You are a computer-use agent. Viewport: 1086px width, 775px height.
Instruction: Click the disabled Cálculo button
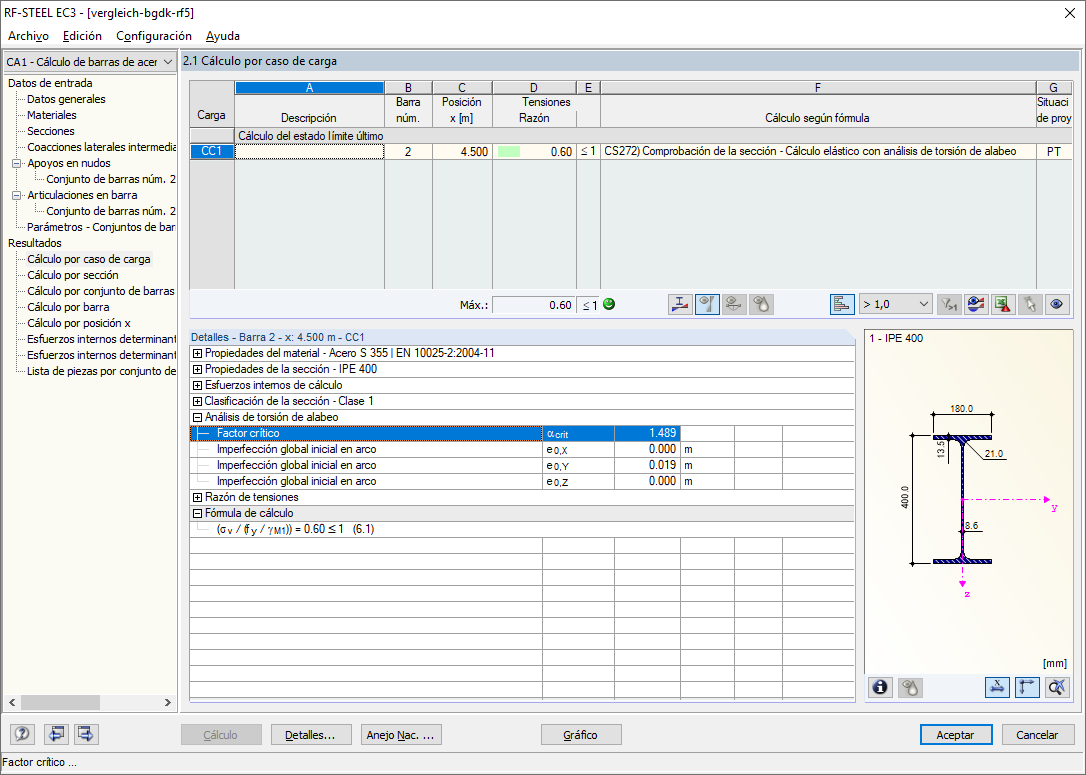click(221, 735)
